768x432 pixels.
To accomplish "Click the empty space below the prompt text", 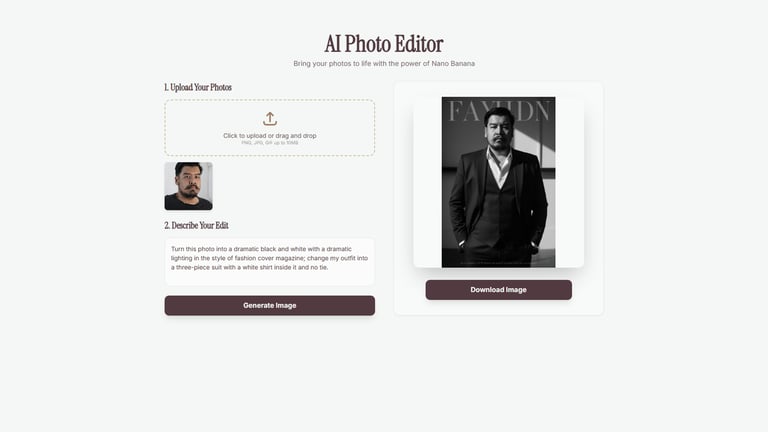I will 270,278.
